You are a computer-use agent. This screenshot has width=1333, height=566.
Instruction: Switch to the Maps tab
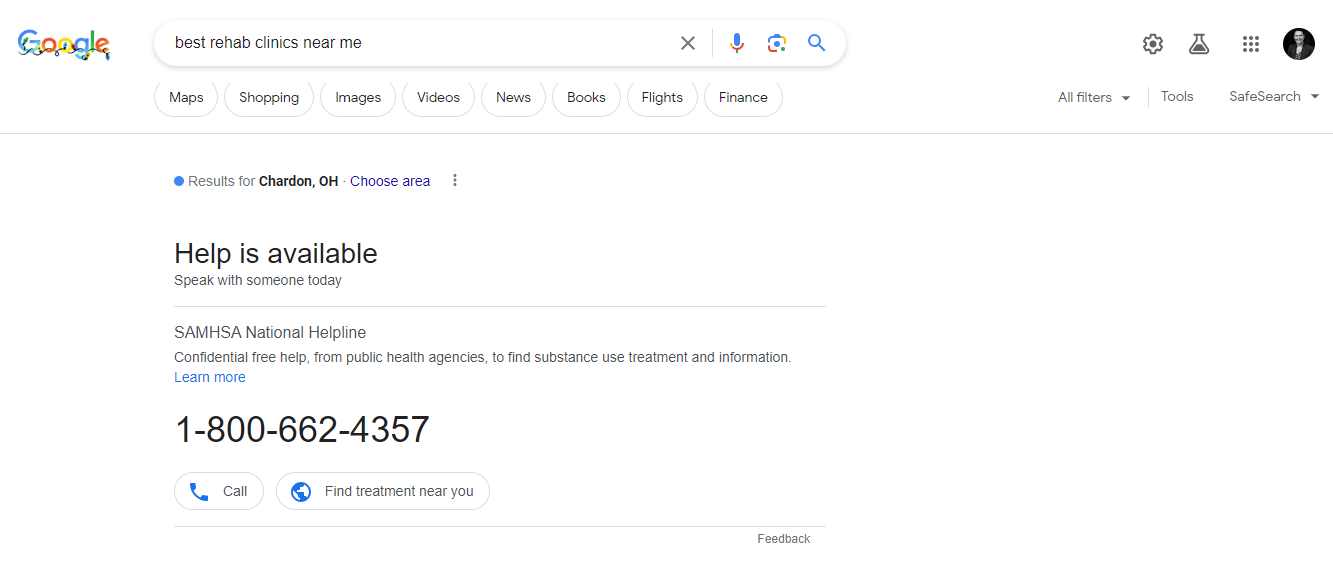(186, 97)
